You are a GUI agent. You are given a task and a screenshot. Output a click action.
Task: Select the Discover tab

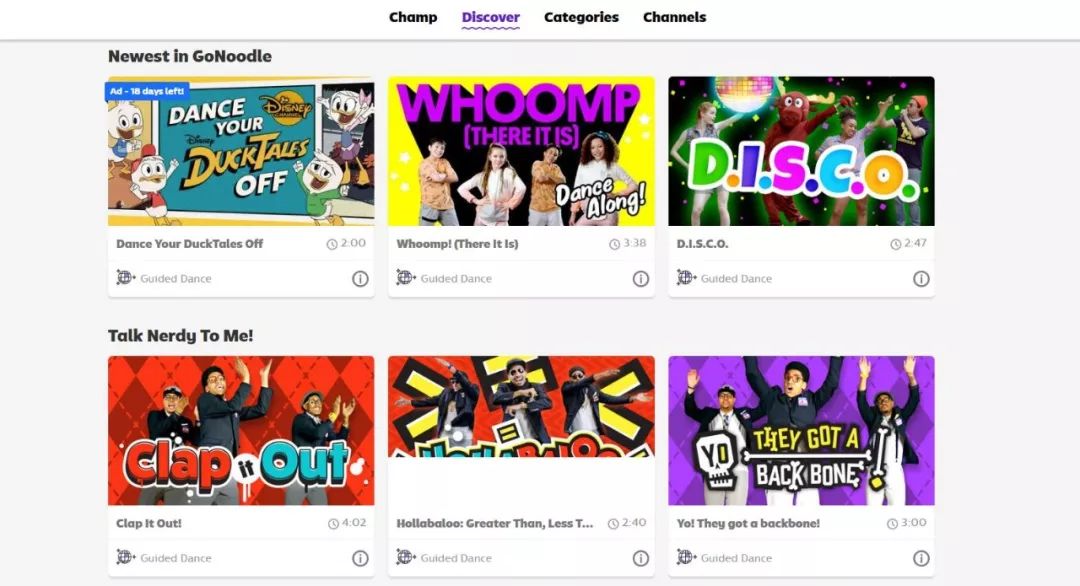pos(490,17)
